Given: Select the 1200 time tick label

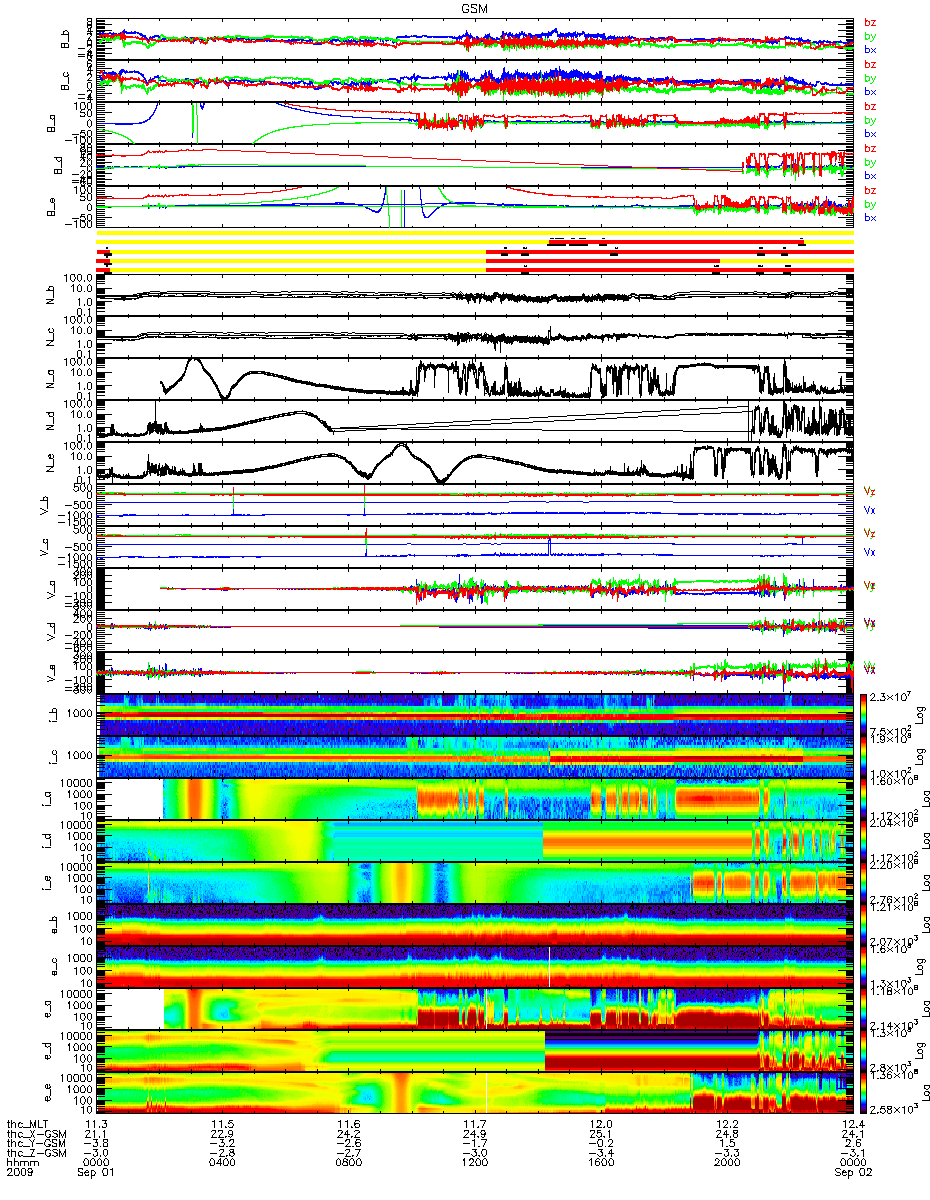Looking at the screenshot, I should click(x=473, y=1164).
